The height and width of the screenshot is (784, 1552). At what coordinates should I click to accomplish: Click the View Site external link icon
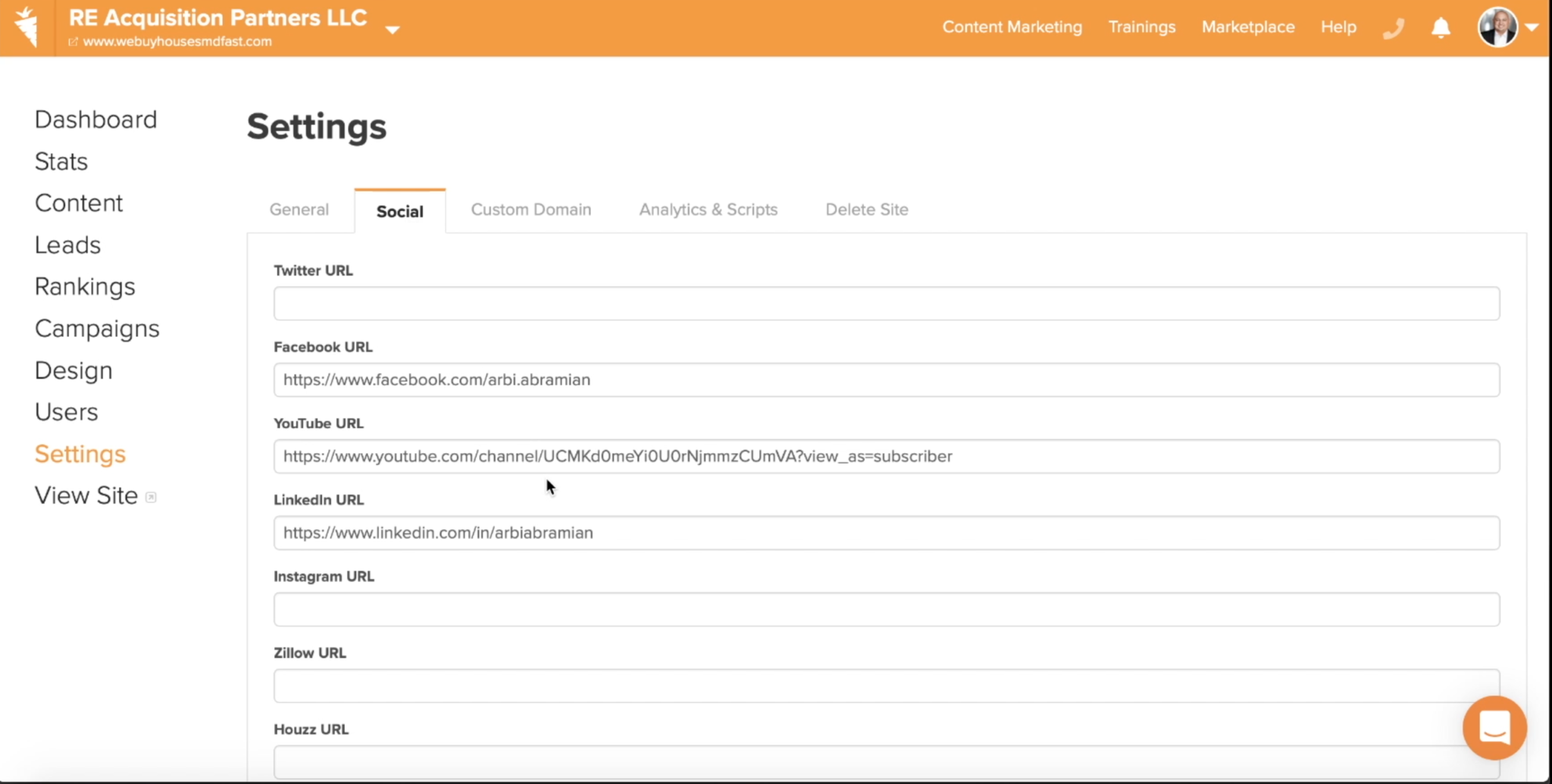151,497
